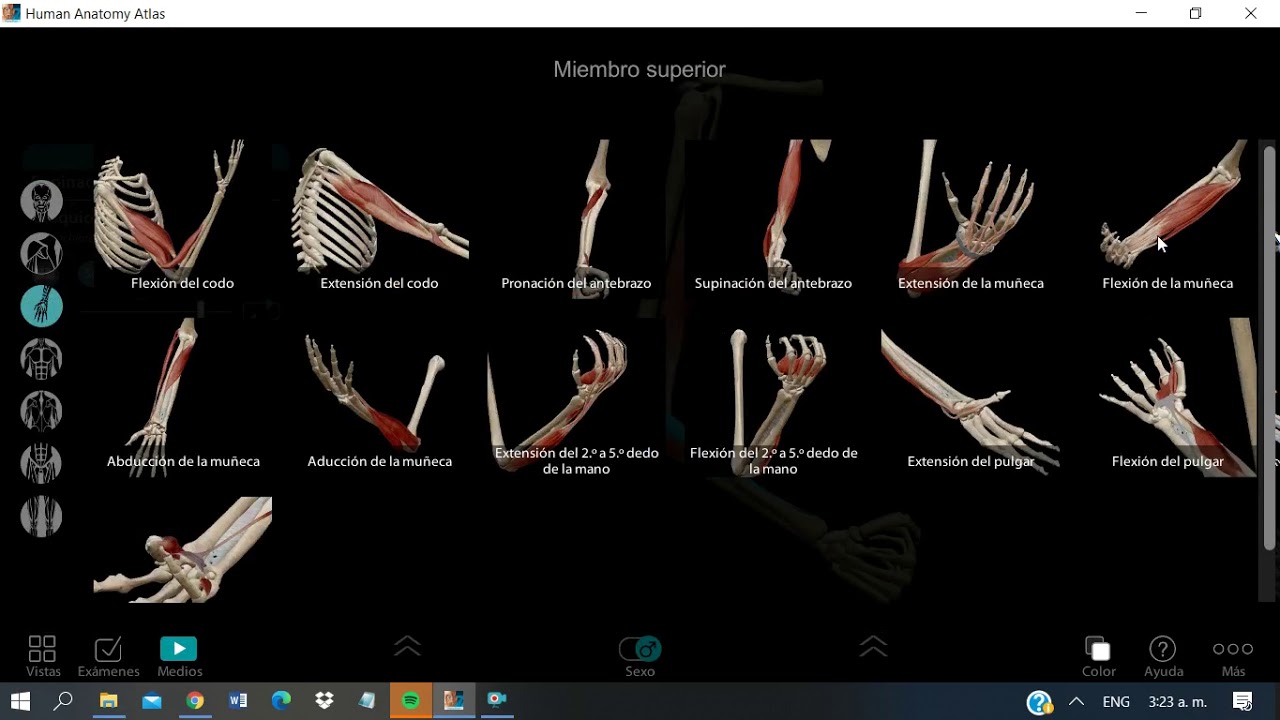This screenshot has height=720, width=1280.
Task: Open Windows taskbar search
Action: tap(63, 701)
